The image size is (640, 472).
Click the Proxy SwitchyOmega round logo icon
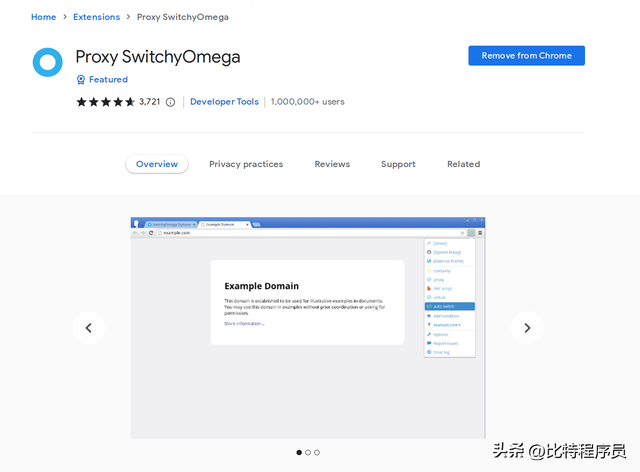tap(48, 62)
